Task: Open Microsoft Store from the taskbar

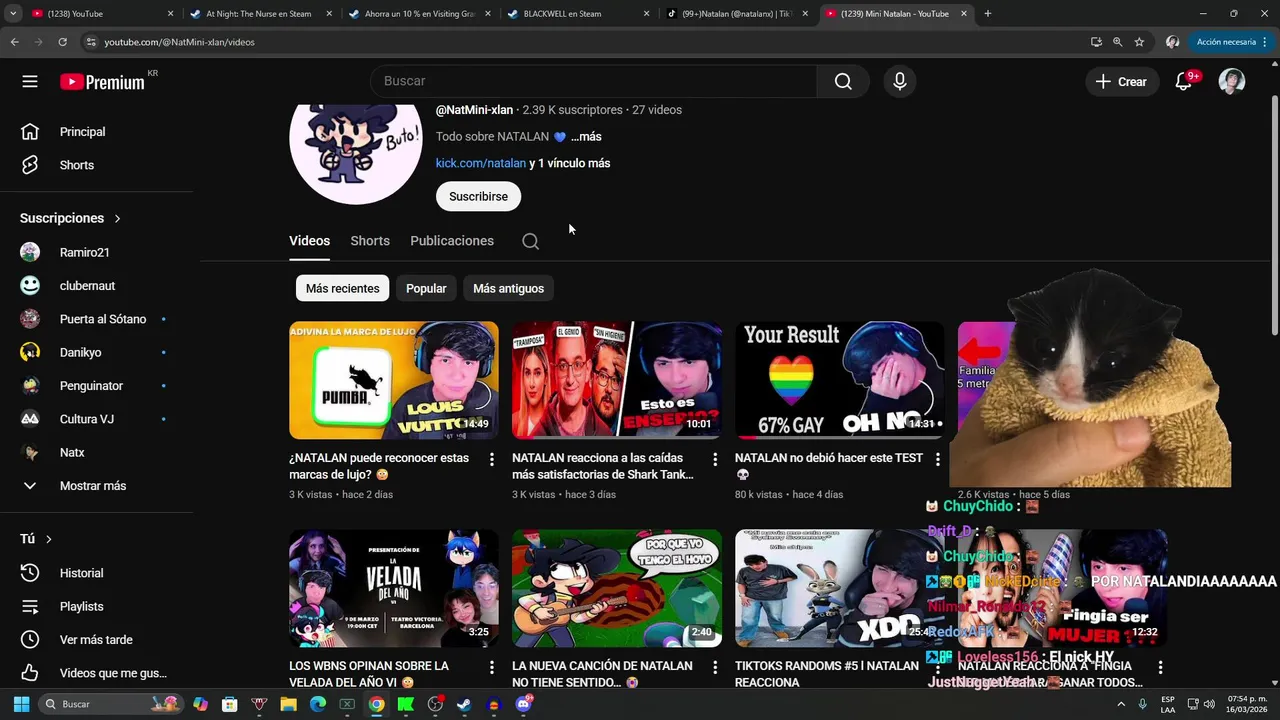Action: tap(229, 704)
